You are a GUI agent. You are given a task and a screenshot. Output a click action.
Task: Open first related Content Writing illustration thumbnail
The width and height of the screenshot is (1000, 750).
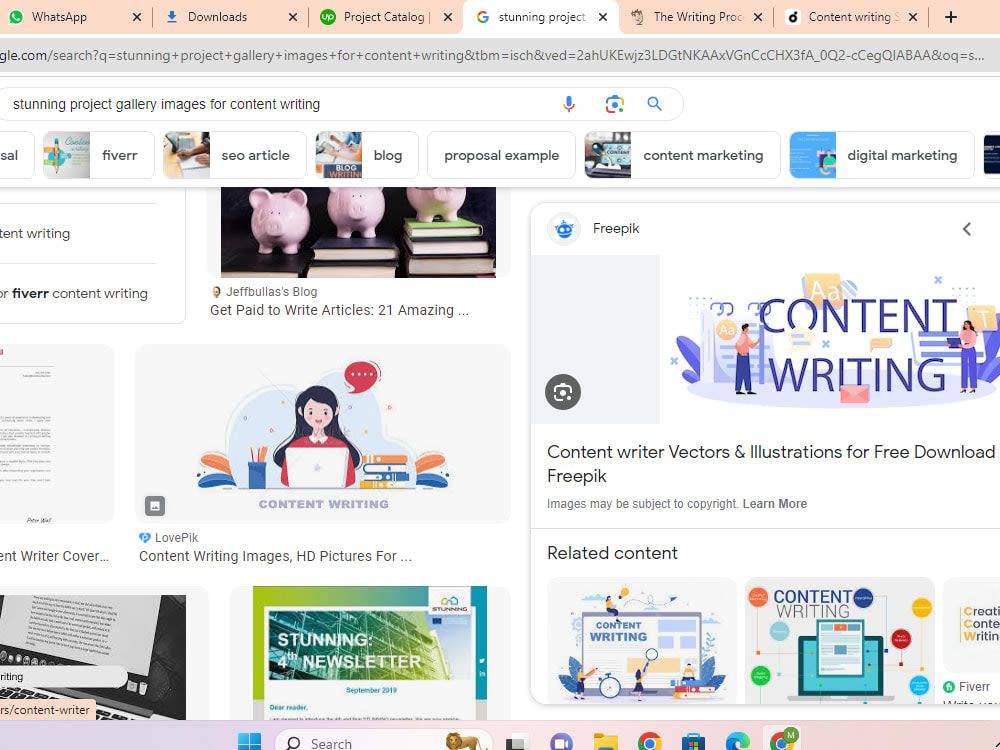click(x=642, y=640)
